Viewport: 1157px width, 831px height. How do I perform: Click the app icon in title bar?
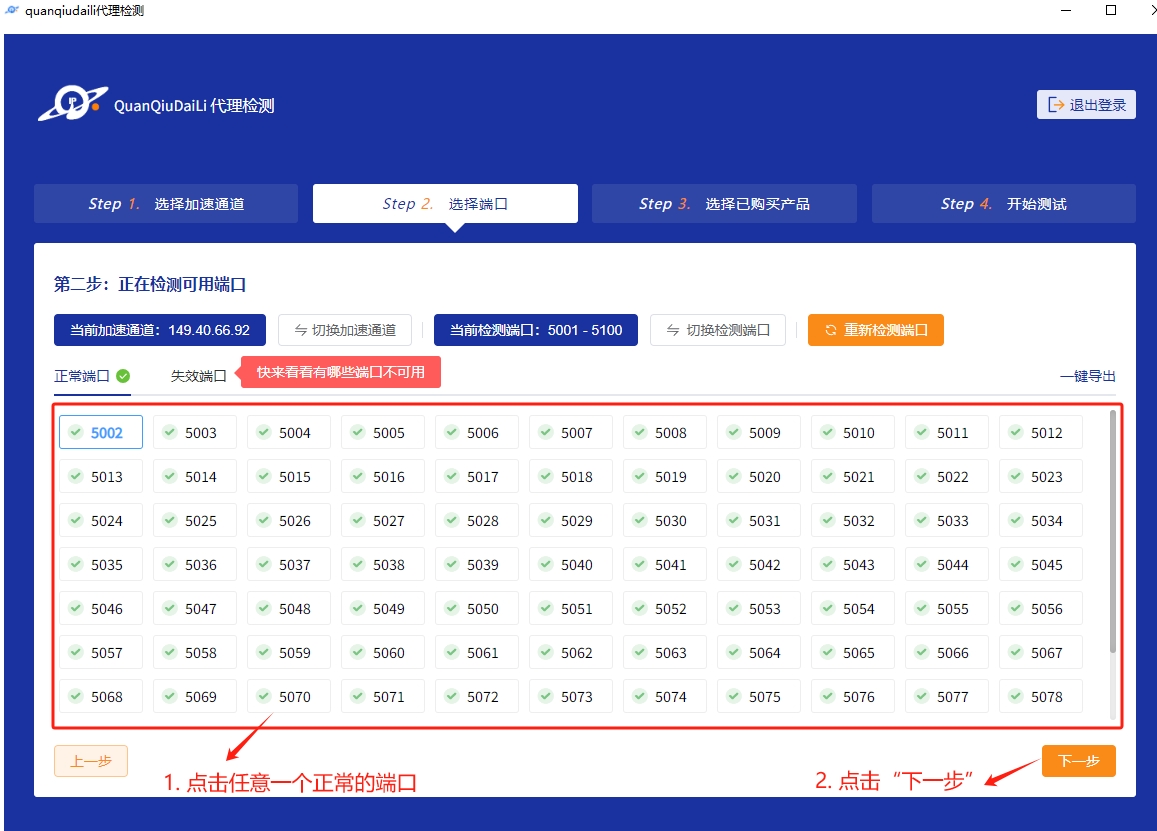point(13,11)
